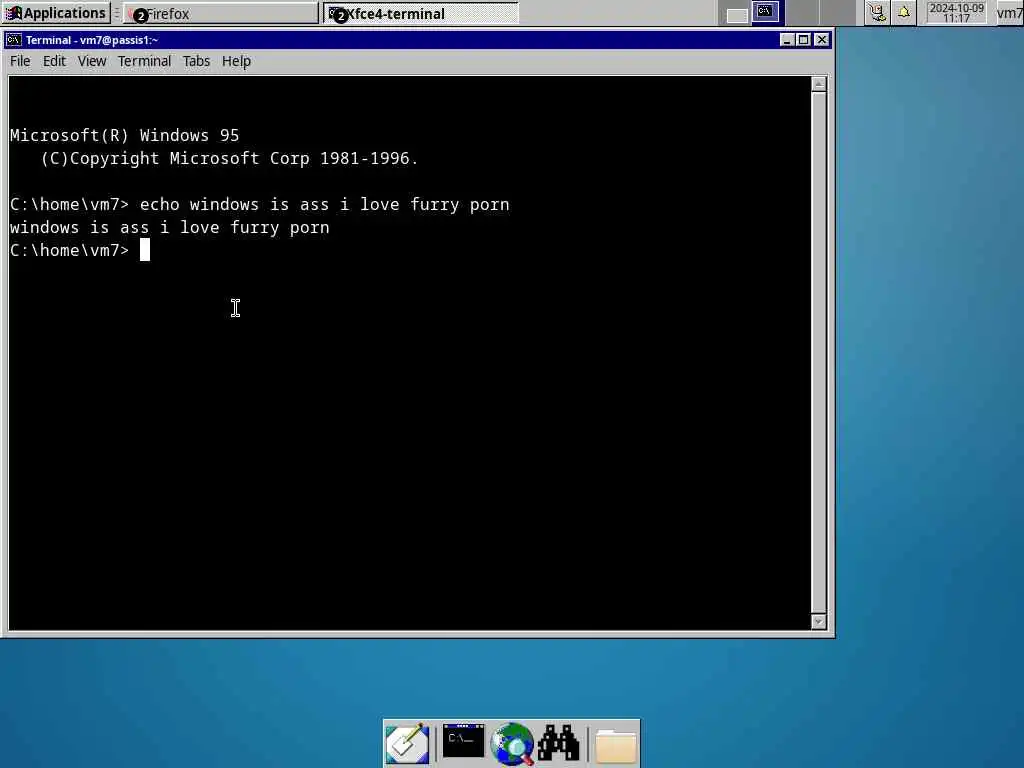Click the date and time clock
Image resolution: width=1024 pixels, height=768 pixels.
(x=956, y=12)
